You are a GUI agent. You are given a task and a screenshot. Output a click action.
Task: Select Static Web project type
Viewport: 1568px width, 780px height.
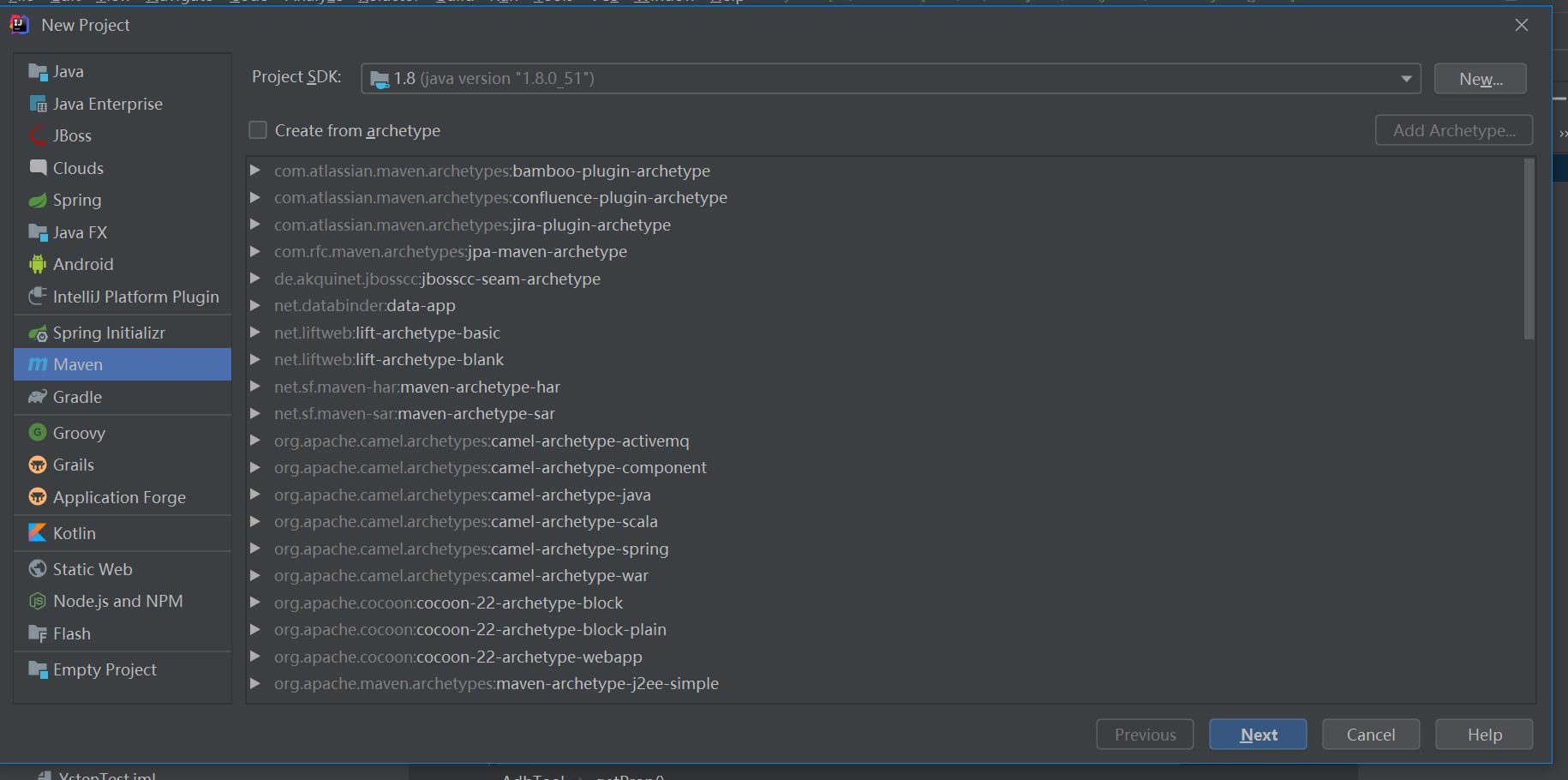(123, 569)
